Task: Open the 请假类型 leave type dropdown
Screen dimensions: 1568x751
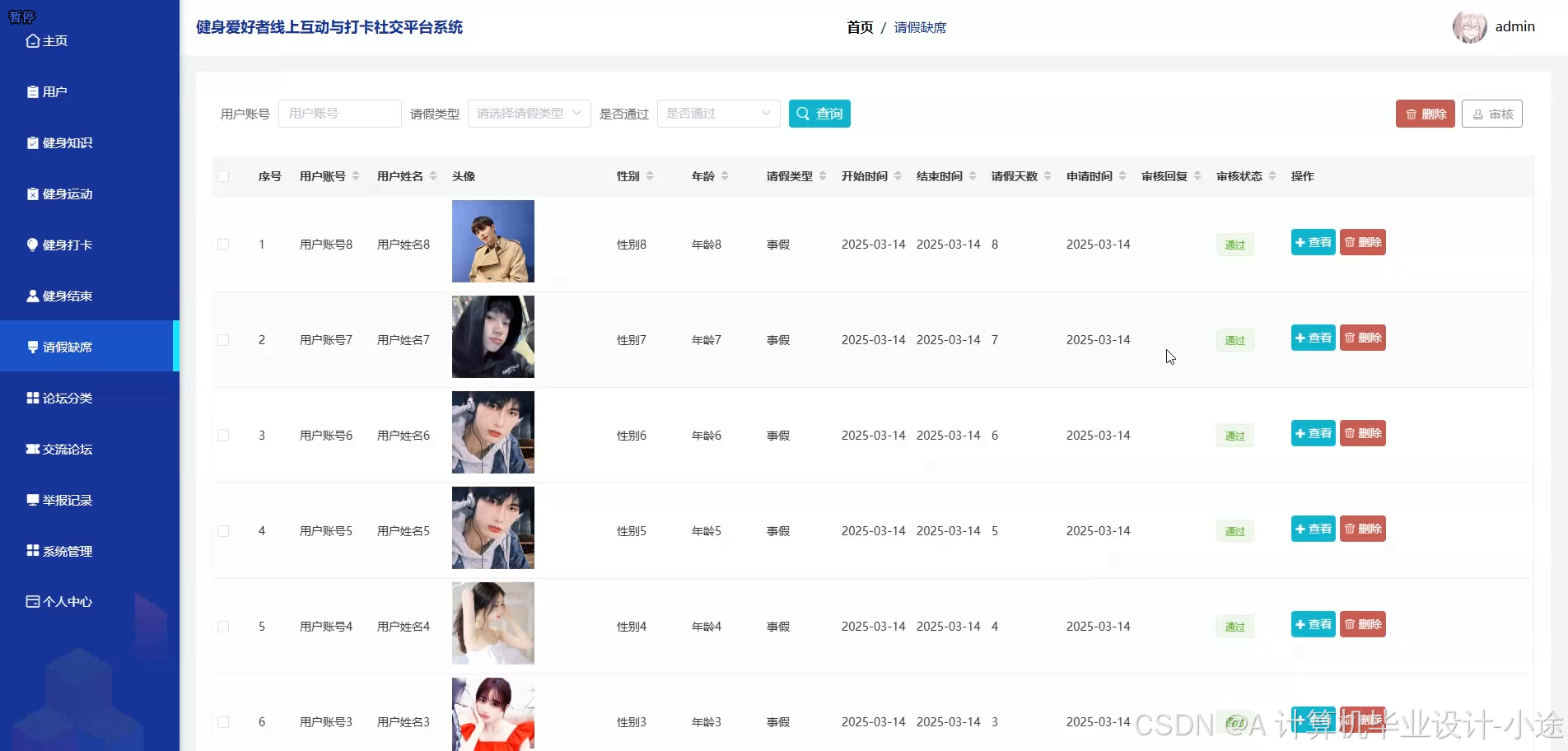Action: [528, 114]
